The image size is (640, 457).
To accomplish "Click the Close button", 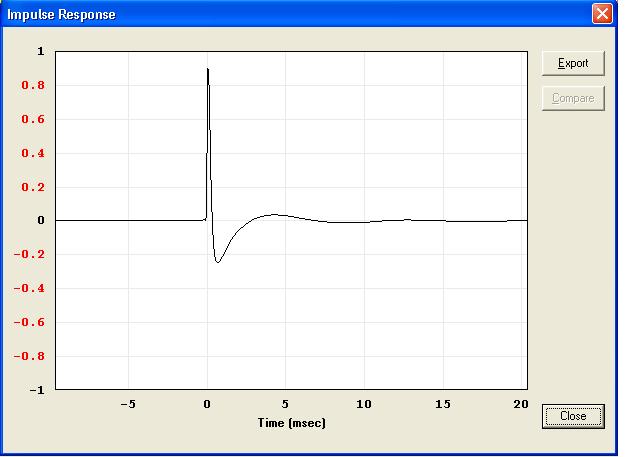I will pyautogui.click(x=573, y=416).
